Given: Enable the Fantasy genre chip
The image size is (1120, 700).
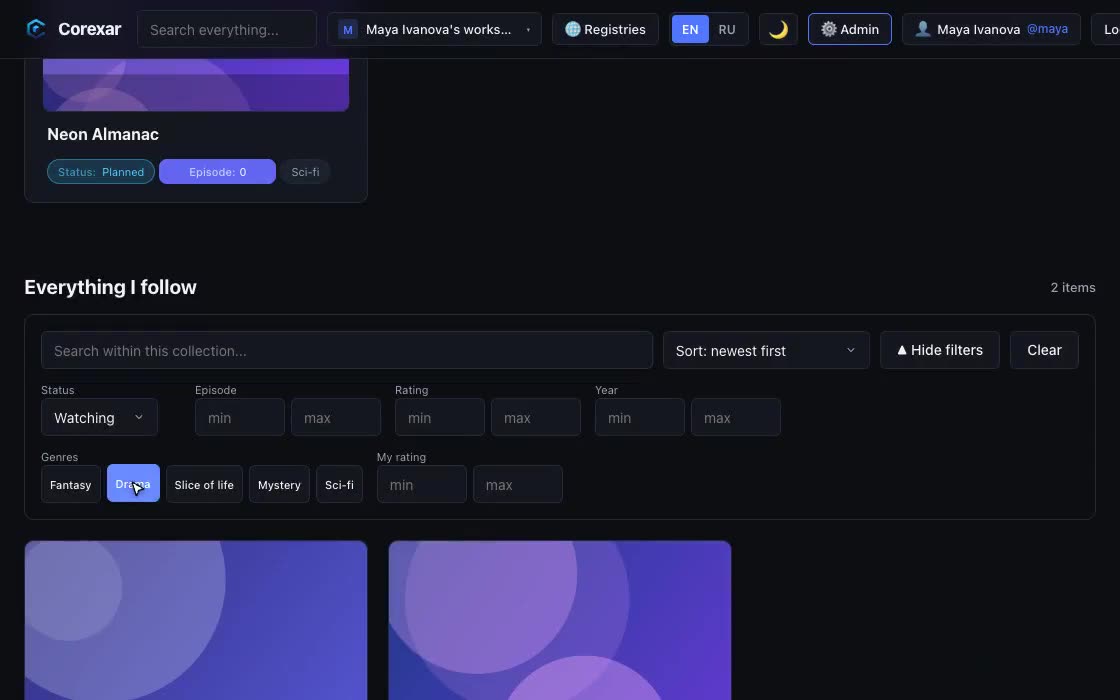Looking at the screenshot, I should [x=71, y=484].
